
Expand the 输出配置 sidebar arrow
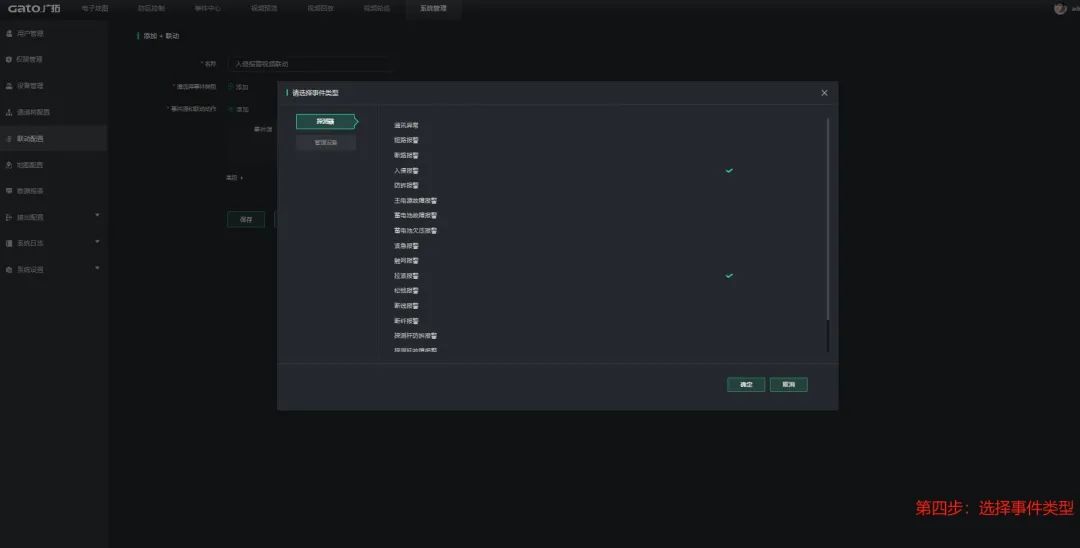(97, 215)
